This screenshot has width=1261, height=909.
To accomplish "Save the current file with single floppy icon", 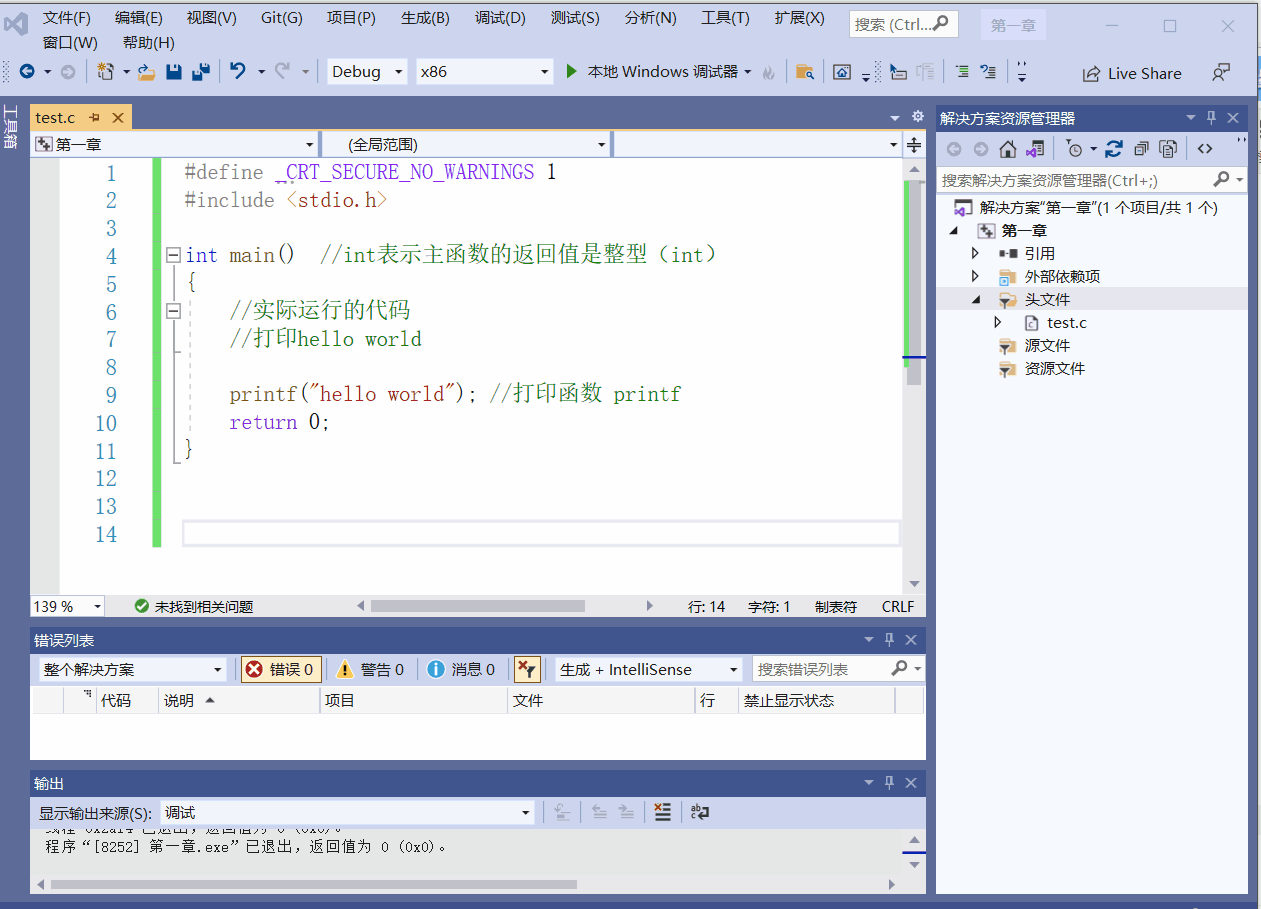I will [x=174, y=71].
